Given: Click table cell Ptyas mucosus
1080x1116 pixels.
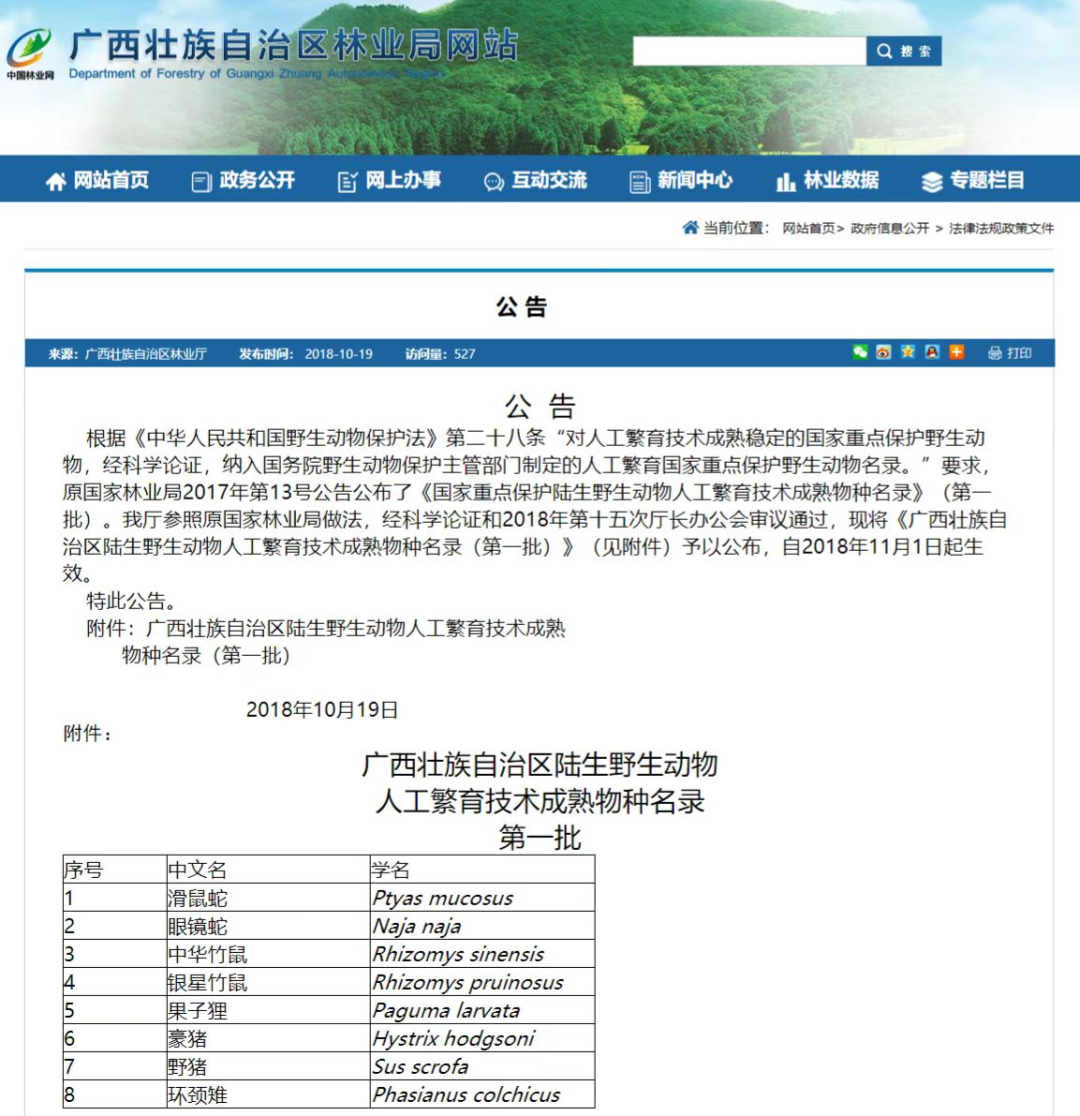Looking at the screenshot, I should pos(482,897).
